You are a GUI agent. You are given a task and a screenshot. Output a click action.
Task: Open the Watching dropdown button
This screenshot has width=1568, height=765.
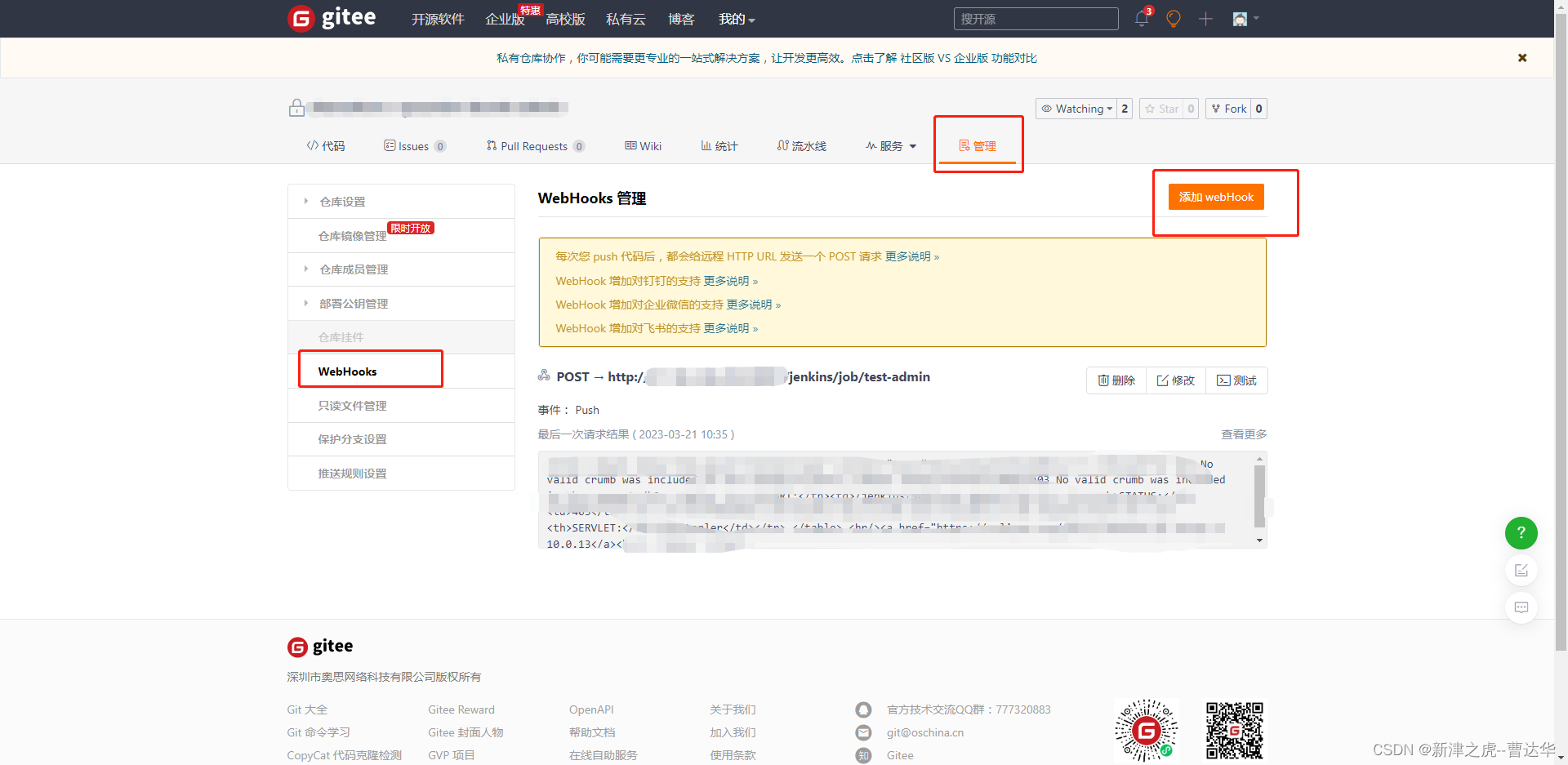pos(1076,109)
